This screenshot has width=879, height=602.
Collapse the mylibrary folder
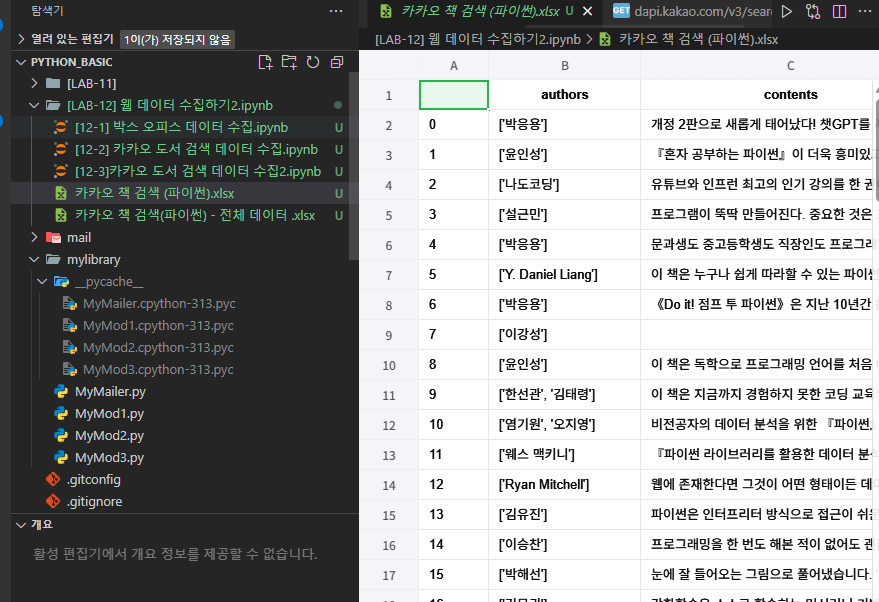coord(35,260)
